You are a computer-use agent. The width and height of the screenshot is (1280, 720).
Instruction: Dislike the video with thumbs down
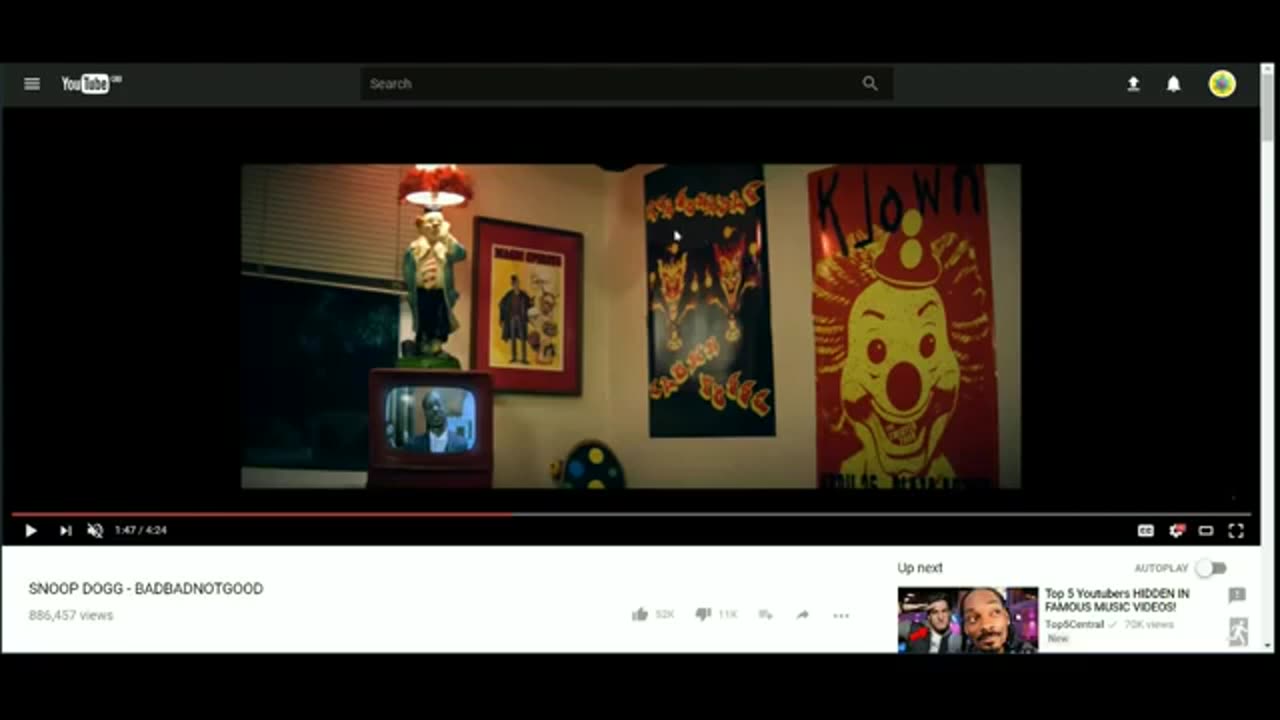(703, 615)
